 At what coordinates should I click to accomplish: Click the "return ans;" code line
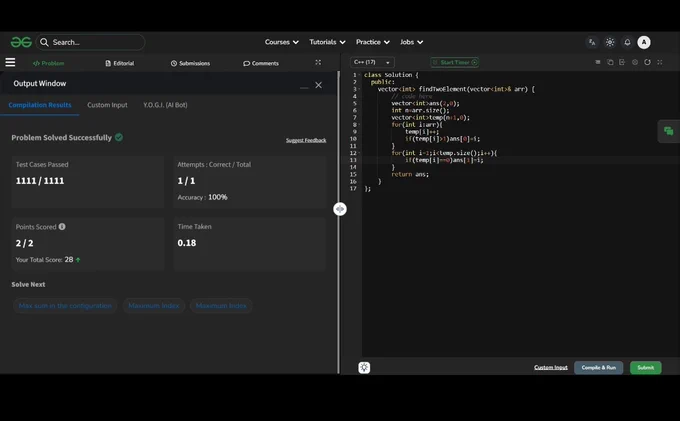410,174
